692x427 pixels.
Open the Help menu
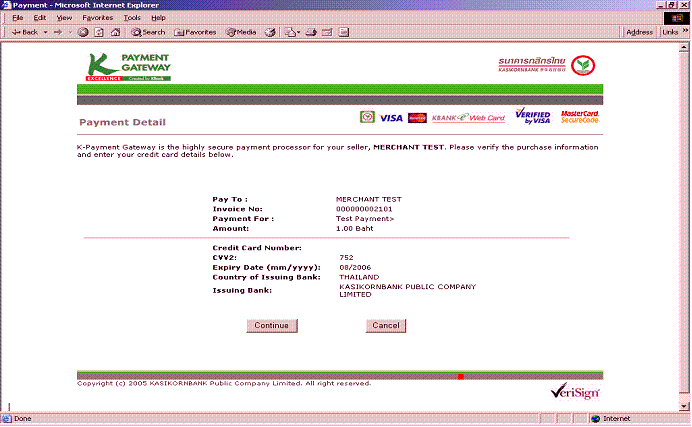coord(158,18)
